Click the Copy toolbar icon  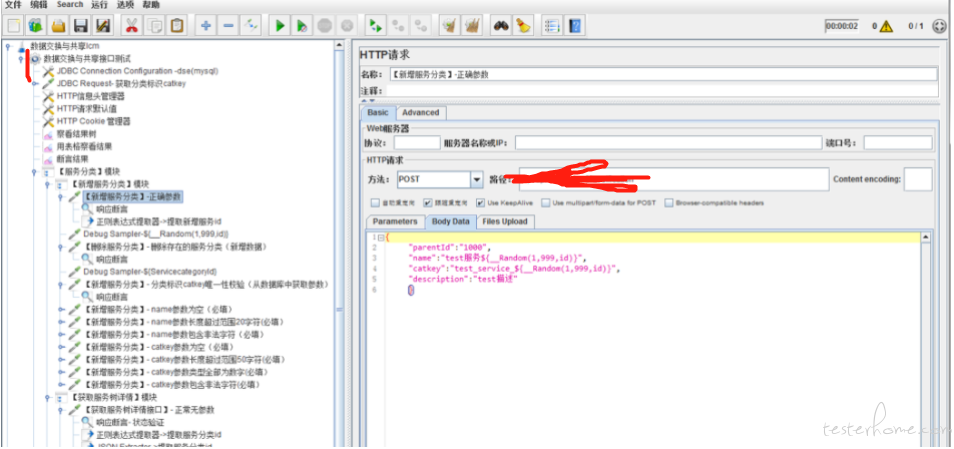pyautogui.click(x=155, y=26)
